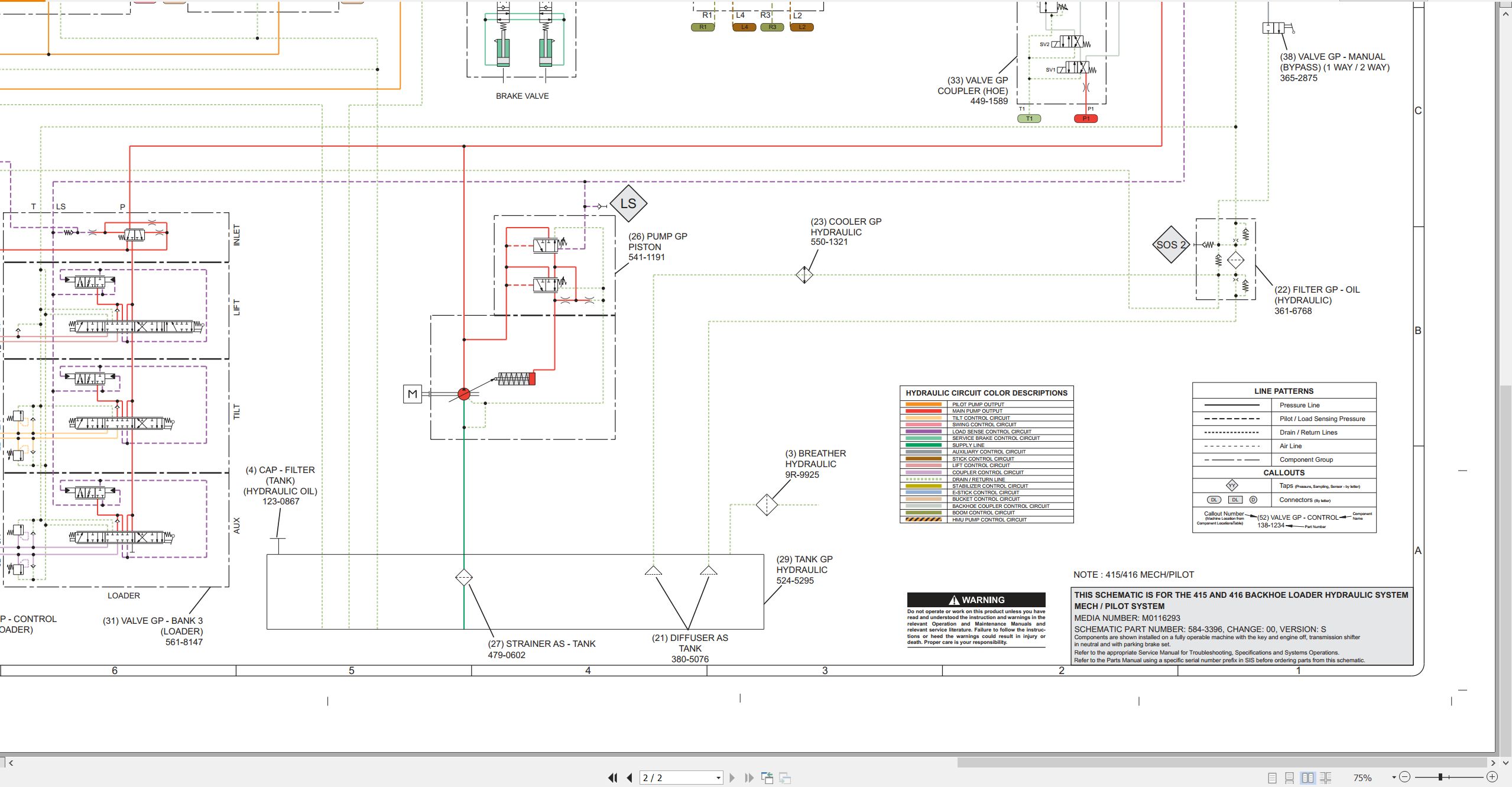Click the zoom in plus button

point(1492,777)
